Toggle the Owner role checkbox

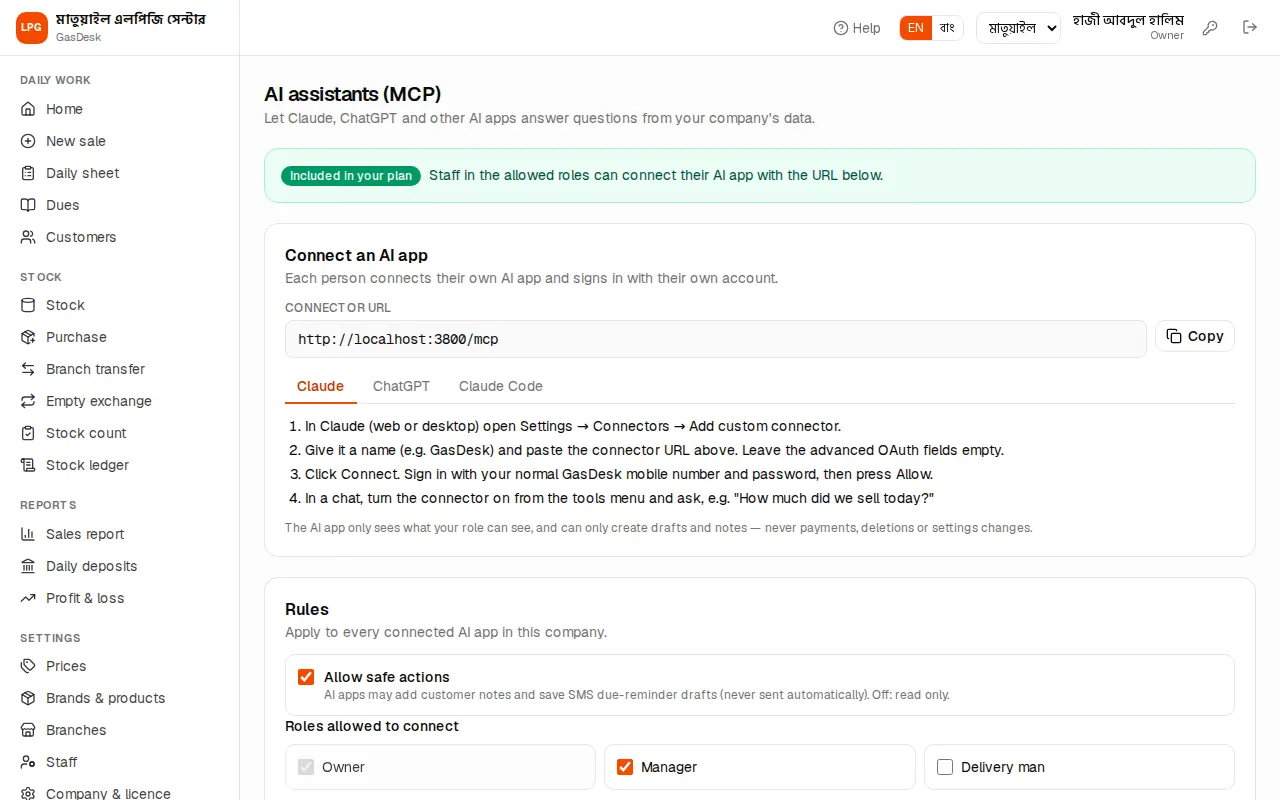306,767
